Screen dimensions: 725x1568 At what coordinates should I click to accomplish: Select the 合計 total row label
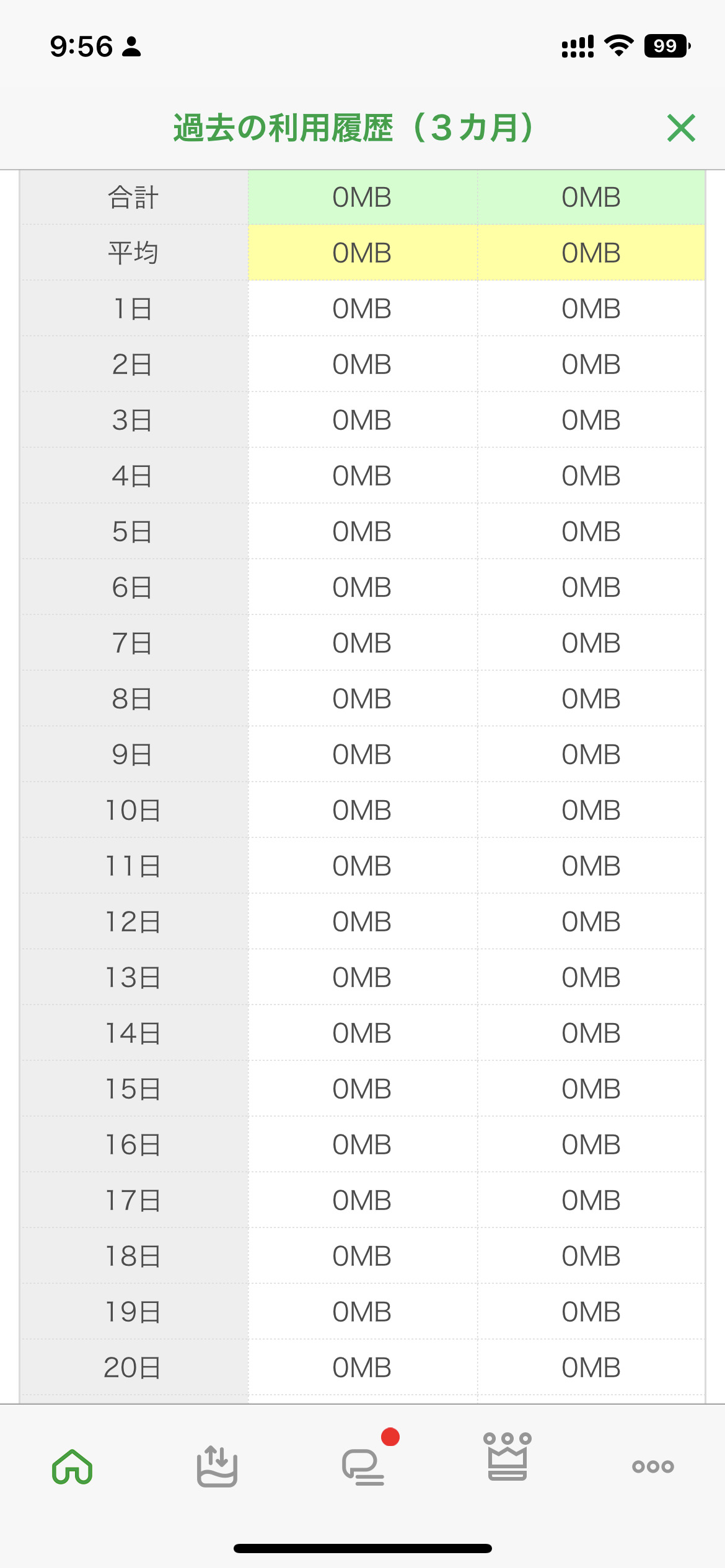point(134,198)
